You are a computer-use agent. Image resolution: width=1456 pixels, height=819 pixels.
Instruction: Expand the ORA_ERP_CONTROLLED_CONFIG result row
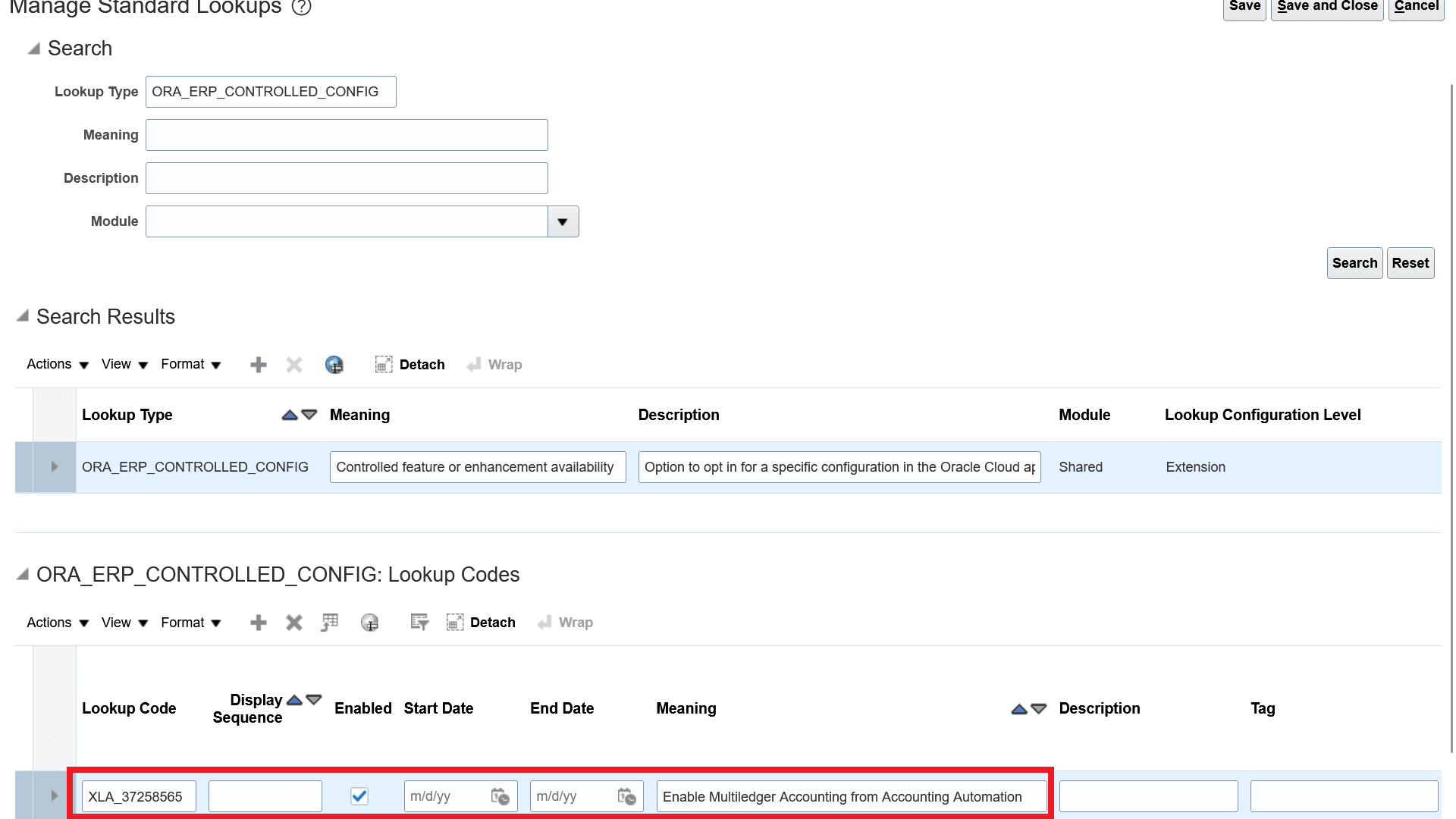[55, 467]
